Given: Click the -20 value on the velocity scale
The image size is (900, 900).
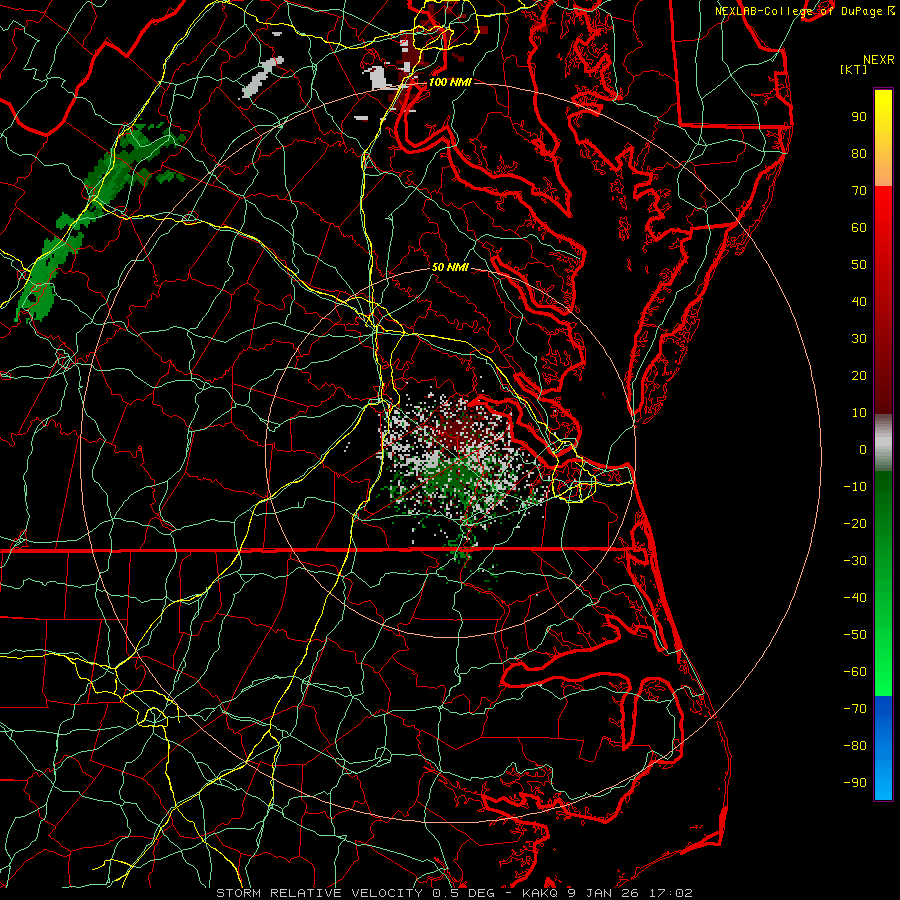Looking at the screenshot, I should click(x=855, y=524).
